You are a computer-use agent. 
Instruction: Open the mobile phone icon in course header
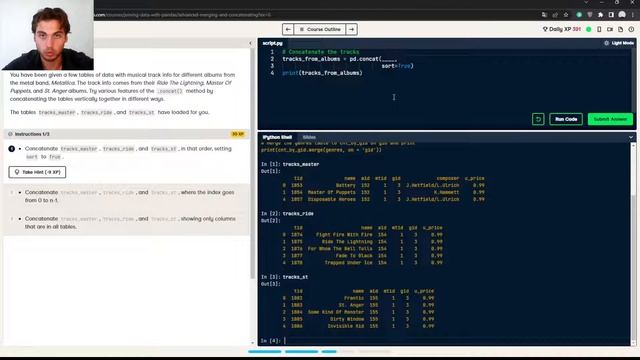click(599, 29)
